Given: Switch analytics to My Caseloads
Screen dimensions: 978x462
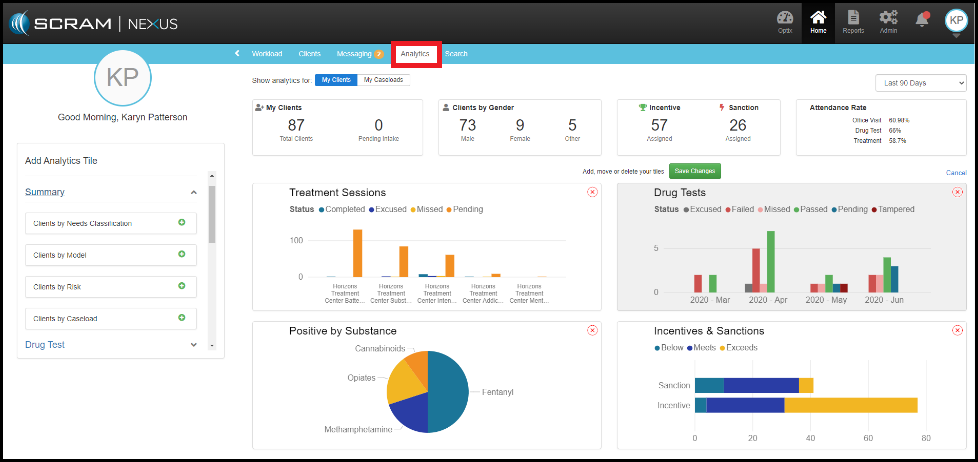Looking at the screenshot, I should tap(384, 79).
